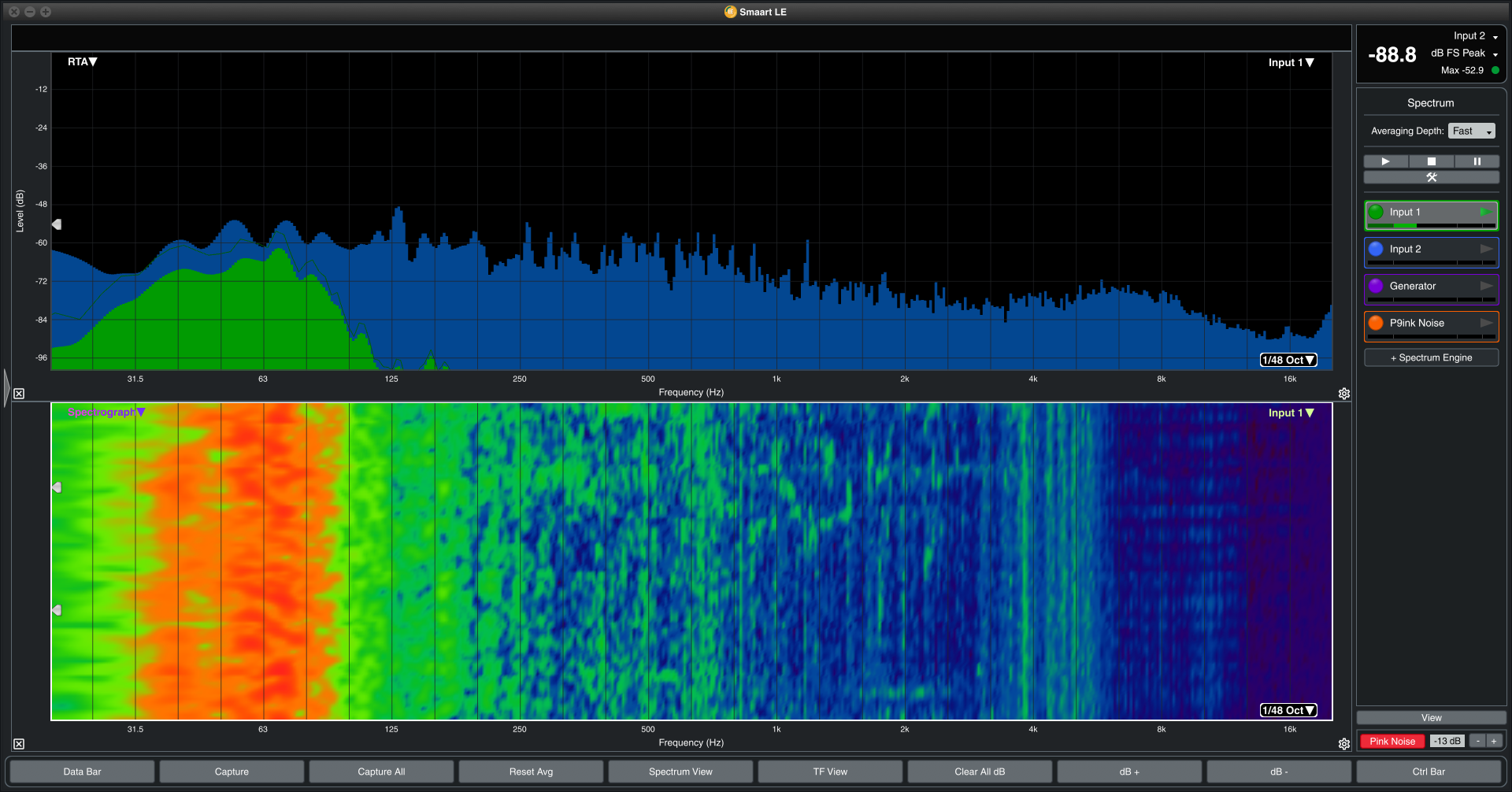Toggle the Ctrl Bar button
Viewport: 1512px width, 792px height.
[1429, 772]
